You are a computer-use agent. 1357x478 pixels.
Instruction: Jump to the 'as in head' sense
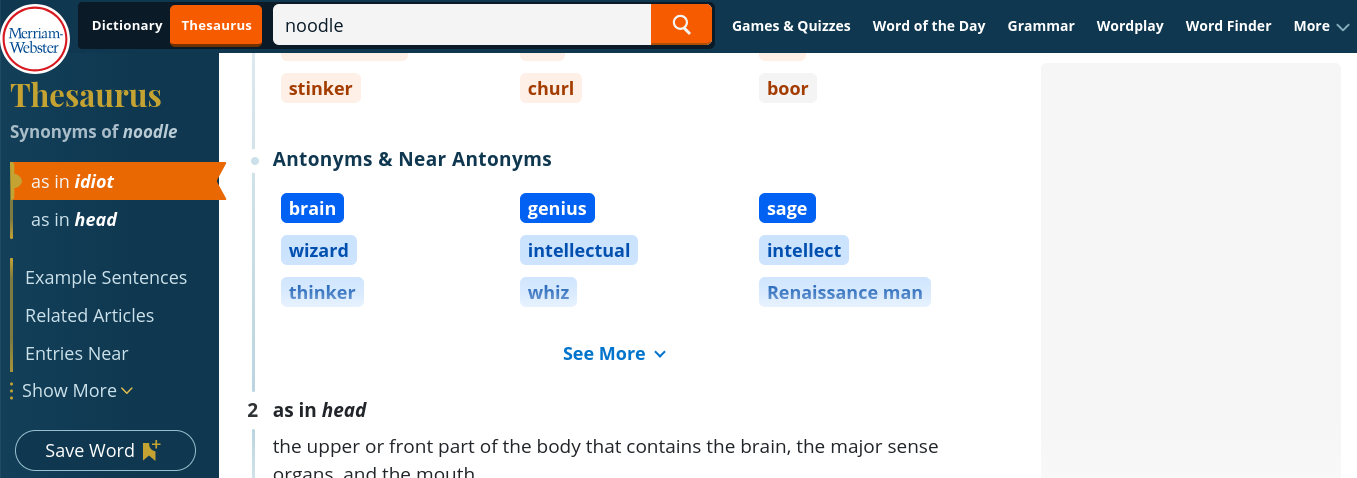coord(74,219)
